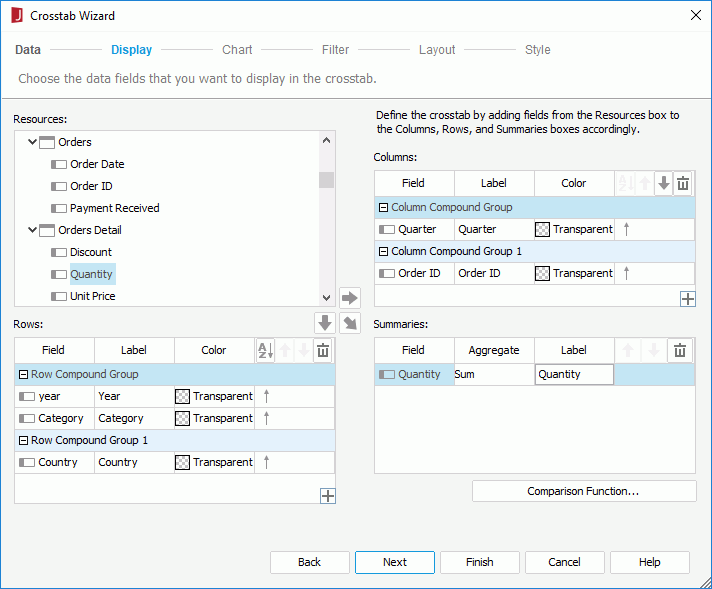
Task: Click Transparent color swatch for Order ID column
Action: [x=542, y=273]
